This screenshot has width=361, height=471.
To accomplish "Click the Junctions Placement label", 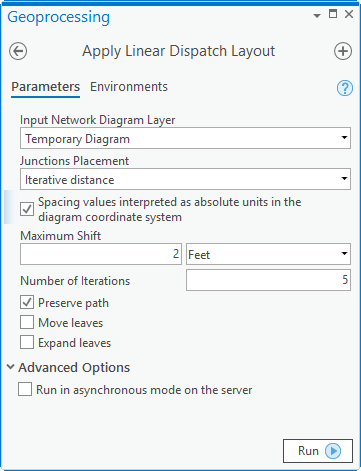I will click(74, 161).
